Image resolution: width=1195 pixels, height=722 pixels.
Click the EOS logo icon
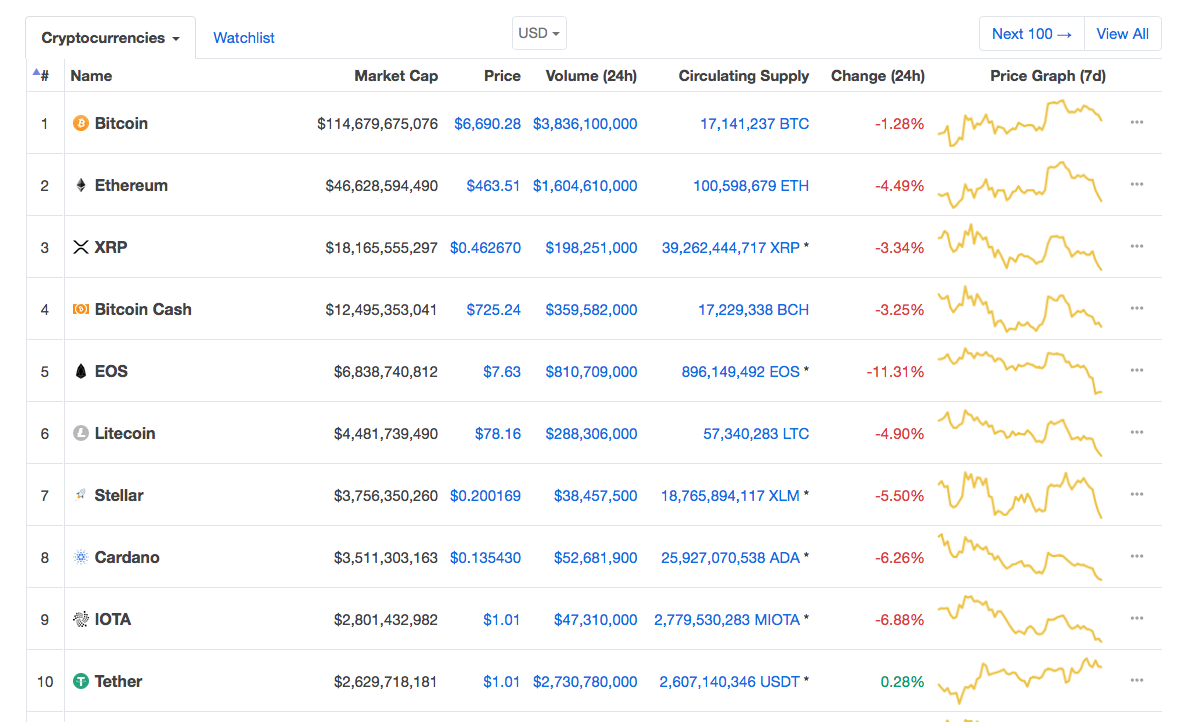(x=81, y=371)
